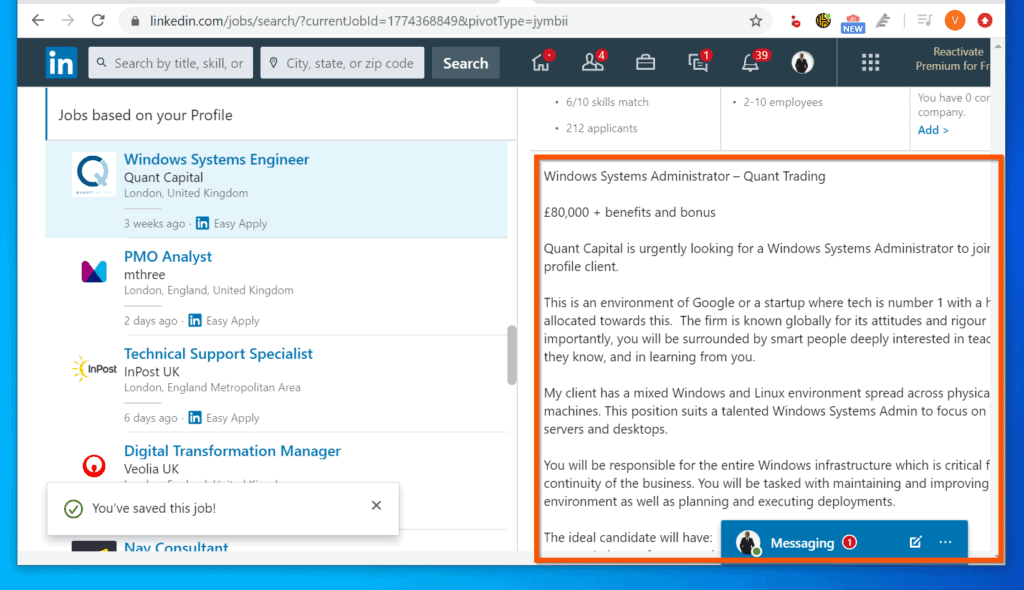The image size is (1024, 590).
Task: Click the '6/10 skills match' text
Action: click(x=607, y=103)
